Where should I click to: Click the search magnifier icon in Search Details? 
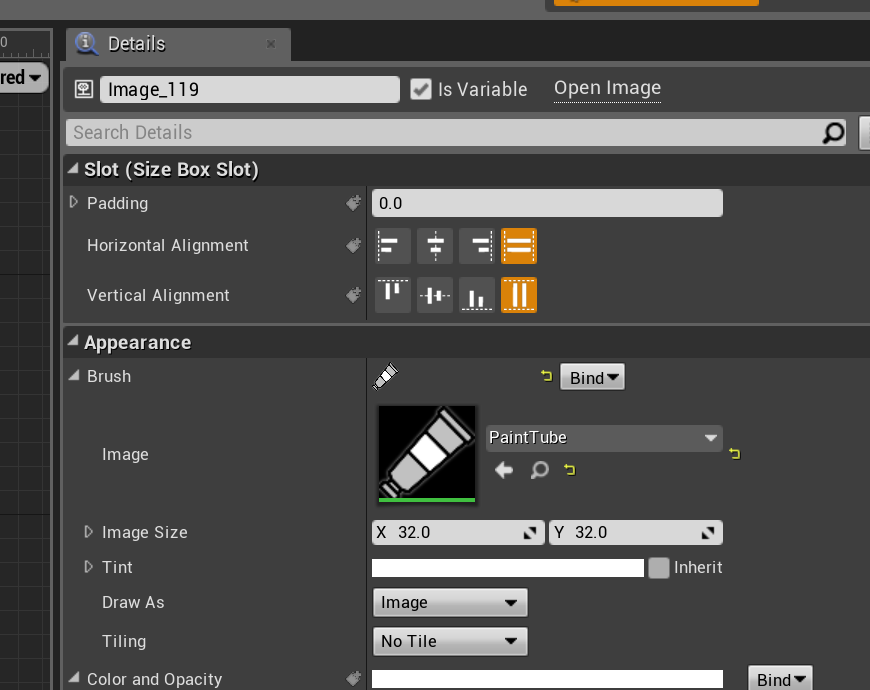point(833,133)
